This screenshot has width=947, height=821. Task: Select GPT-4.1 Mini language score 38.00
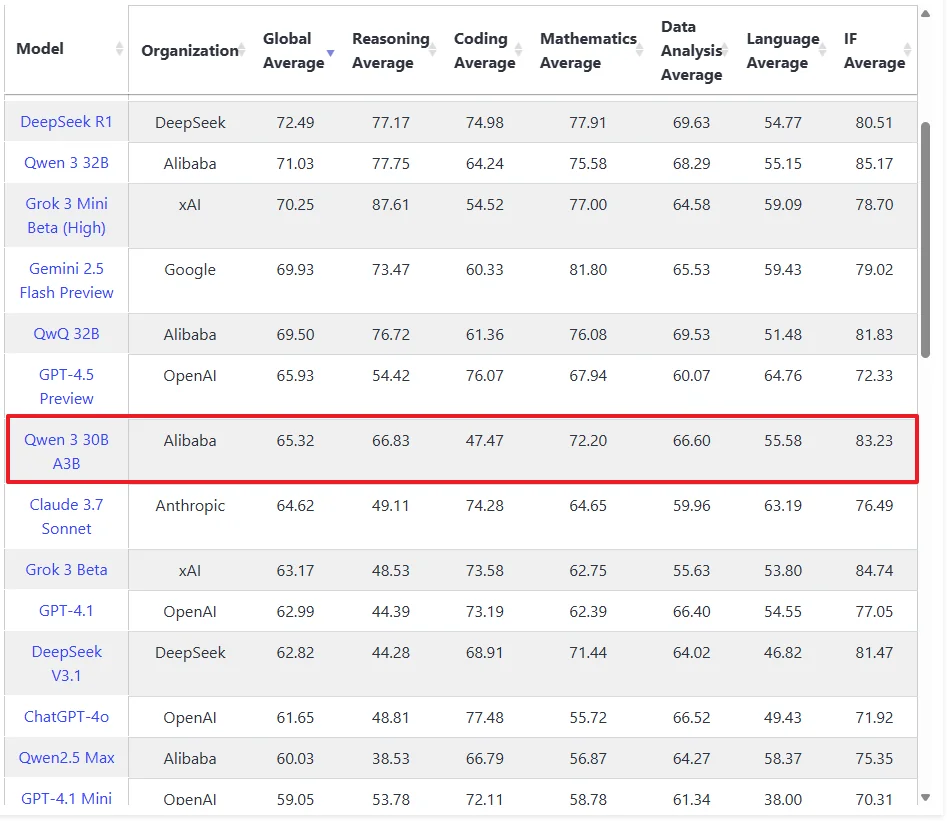tap(783, 800)
